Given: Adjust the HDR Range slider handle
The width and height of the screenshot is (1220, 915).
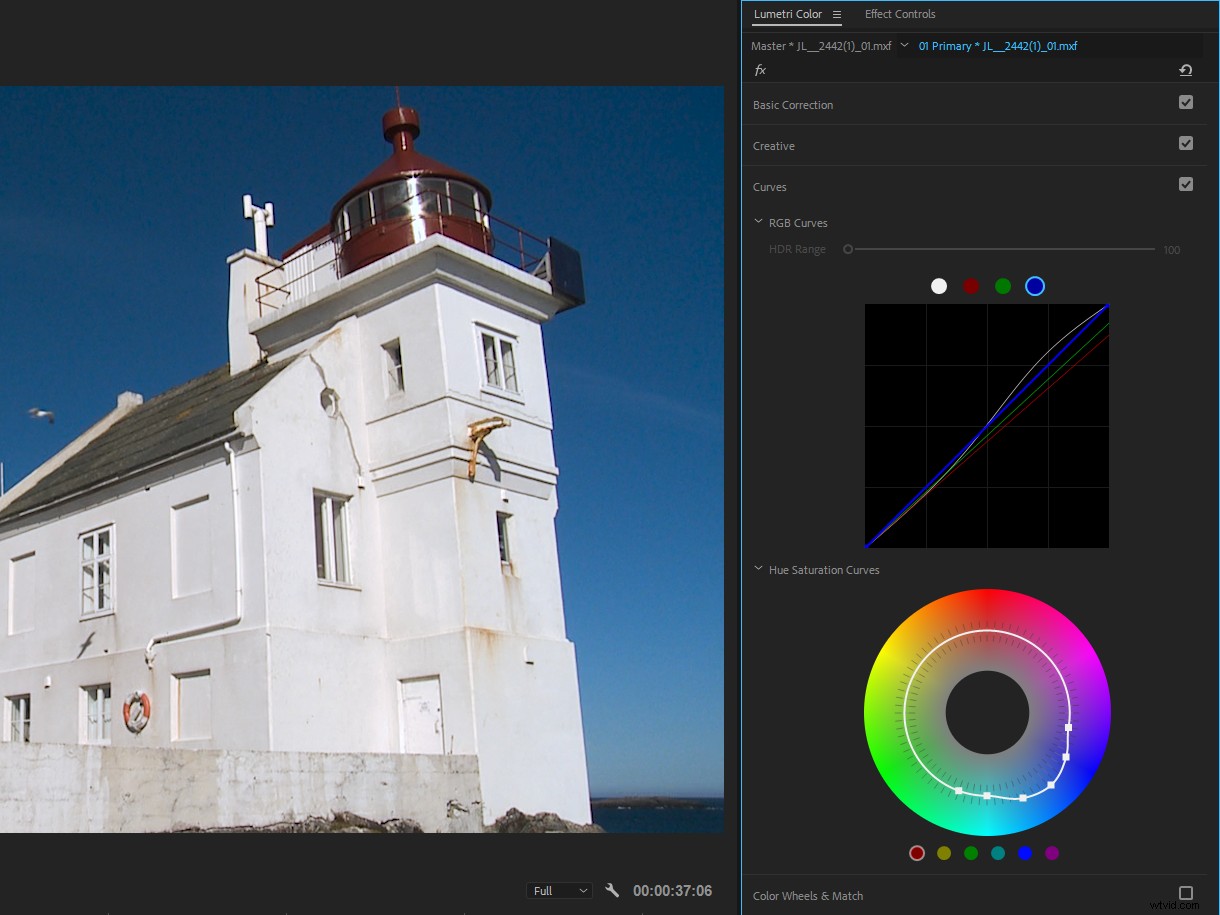Looking at the screenshot, I should coord(847,249).
